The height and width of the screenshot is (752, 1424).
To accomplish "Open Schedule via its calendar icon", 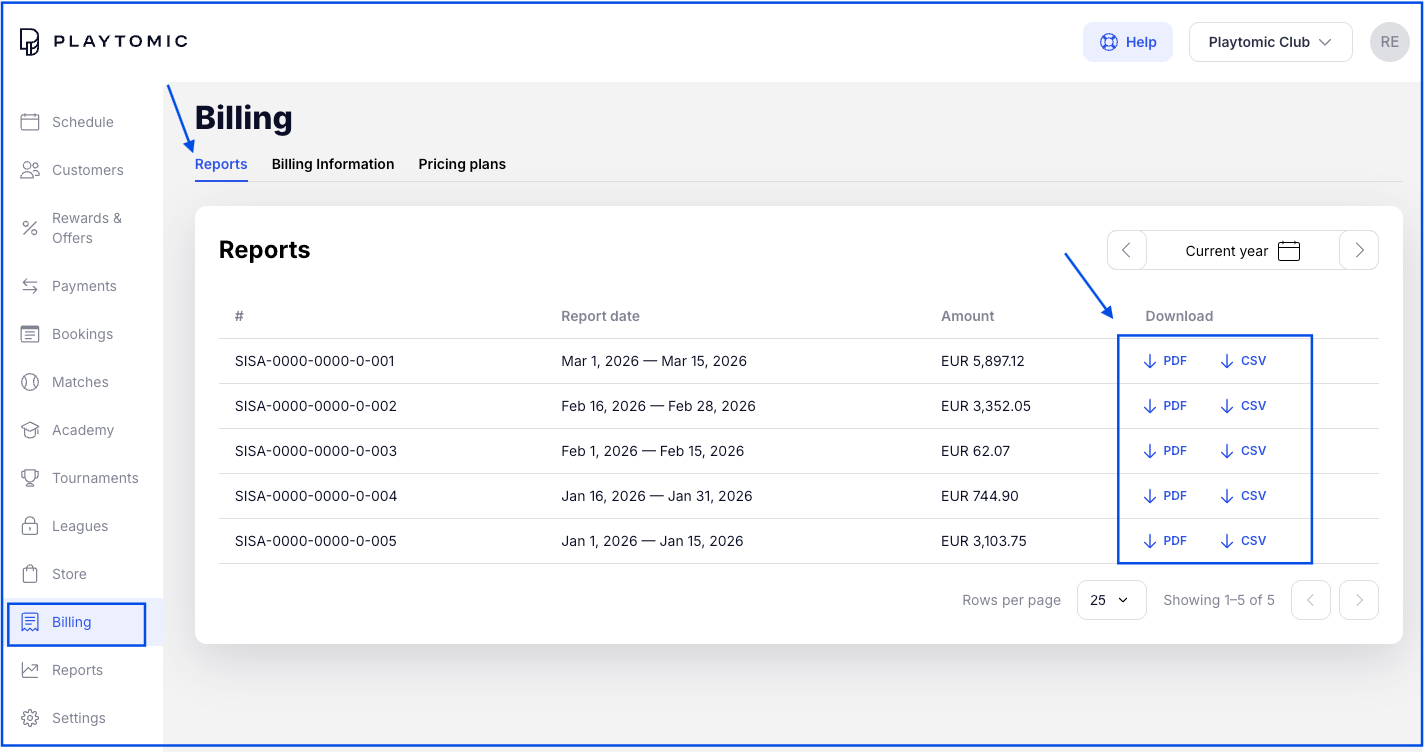I will 30,122.
